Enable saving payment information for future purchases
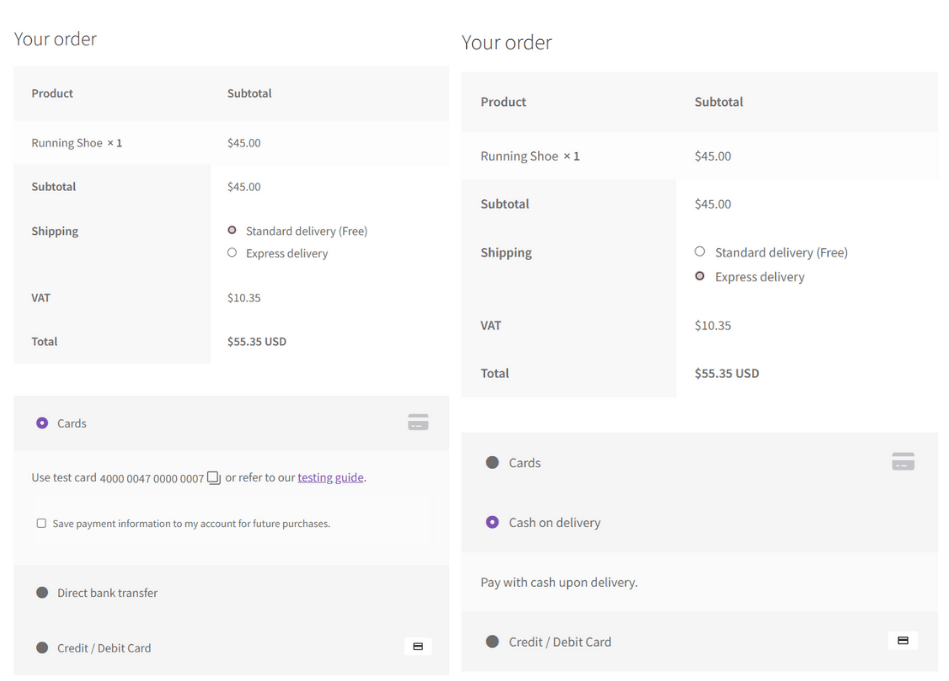 coord(41,523)
